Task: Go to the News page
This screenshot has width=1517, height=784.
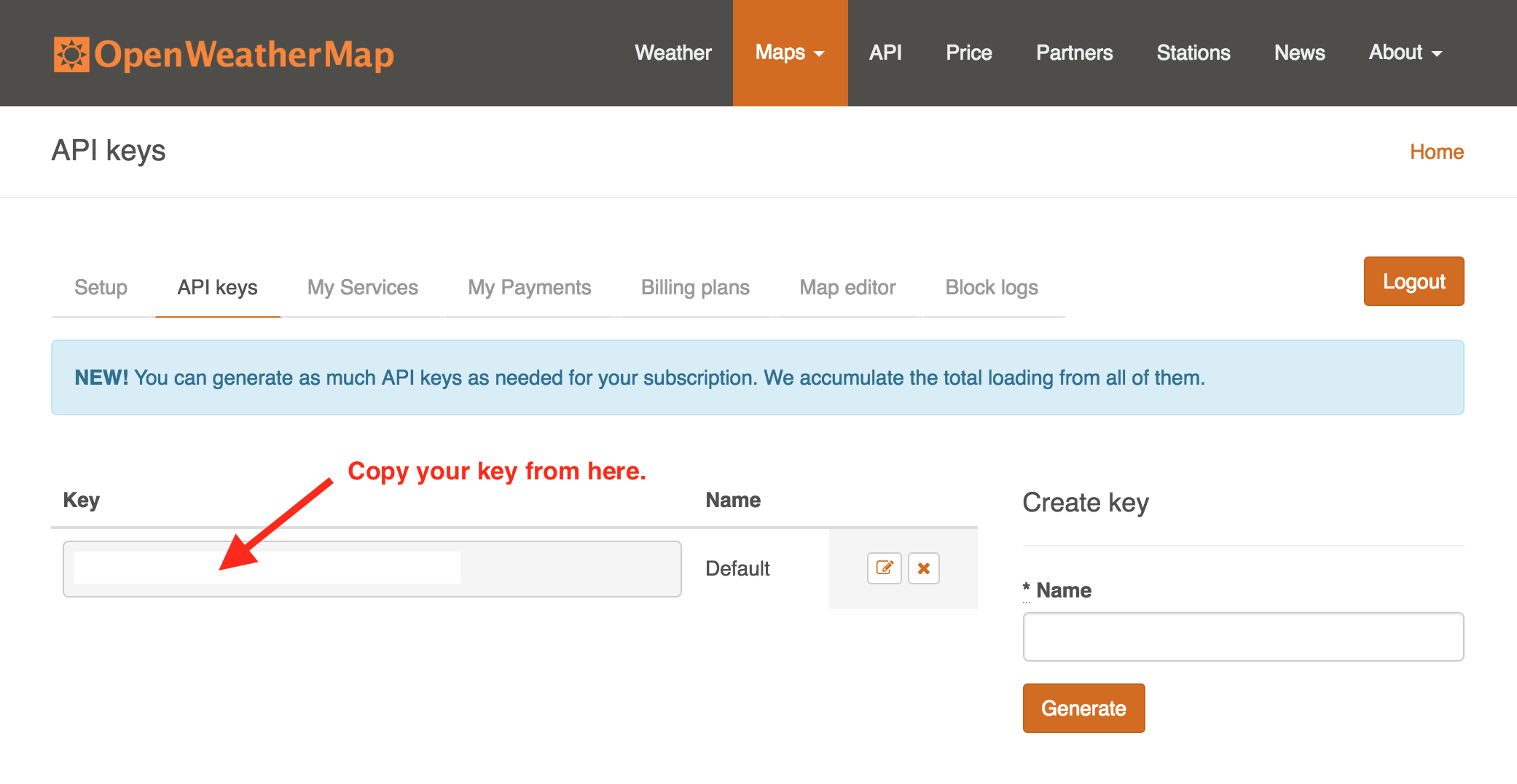Action: click(x=1300, y=53)
